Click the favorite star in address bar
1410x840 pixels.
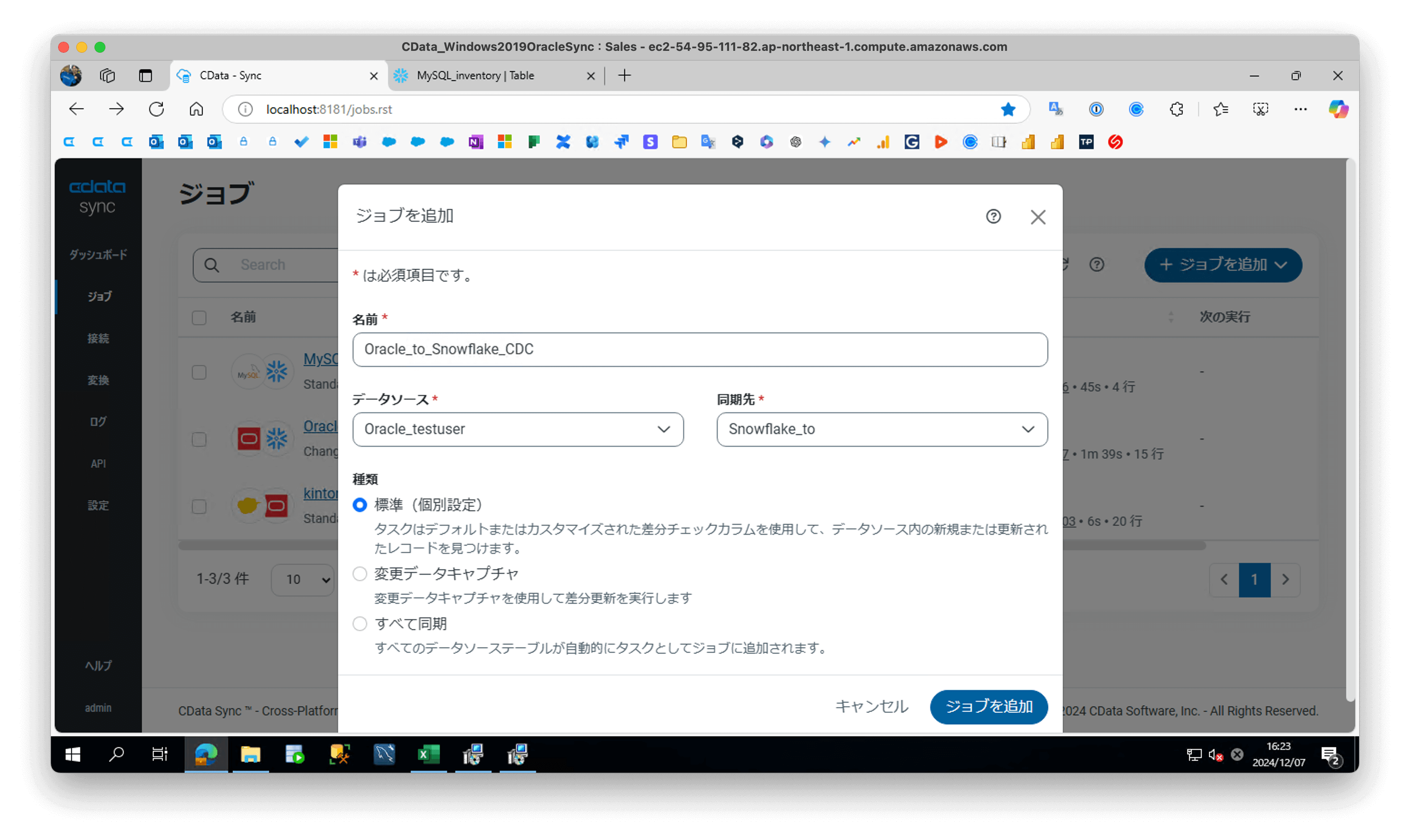[x=1008, y=109]
